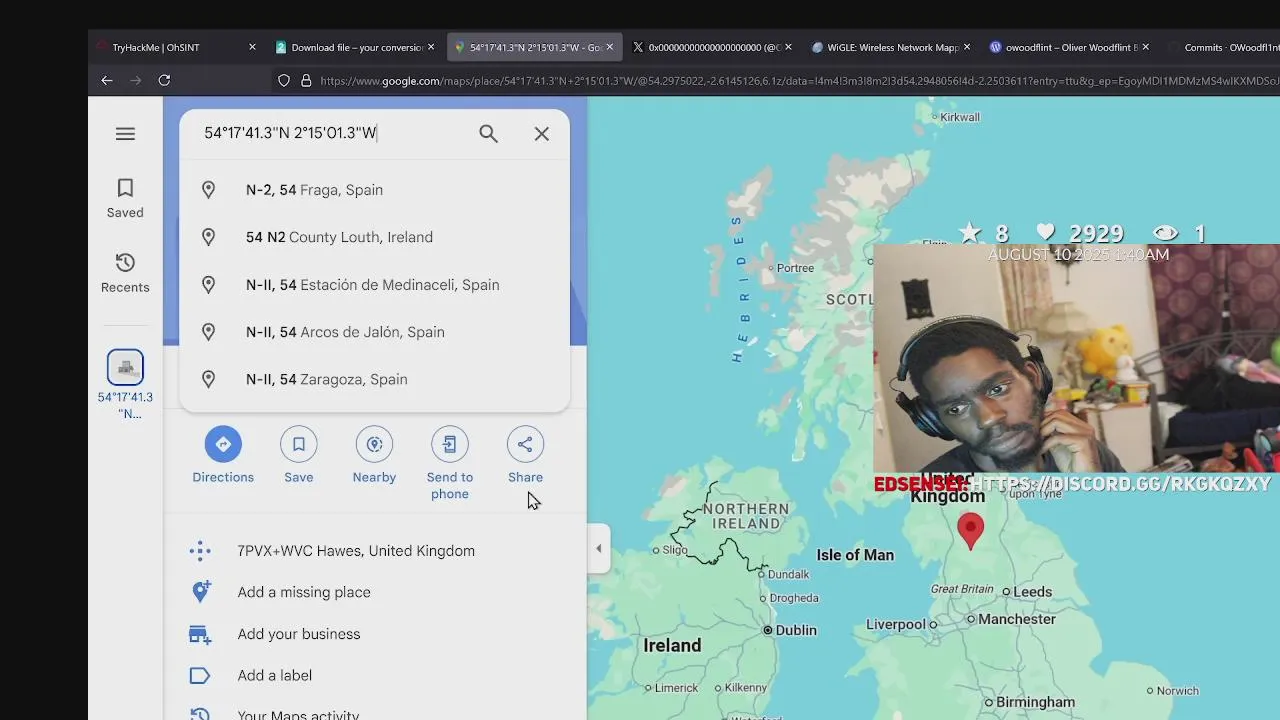Image resolution: width=1280 pixels, height=720 pixels.
Task: Close the WiGLE tab
Action: click(967, 47)
